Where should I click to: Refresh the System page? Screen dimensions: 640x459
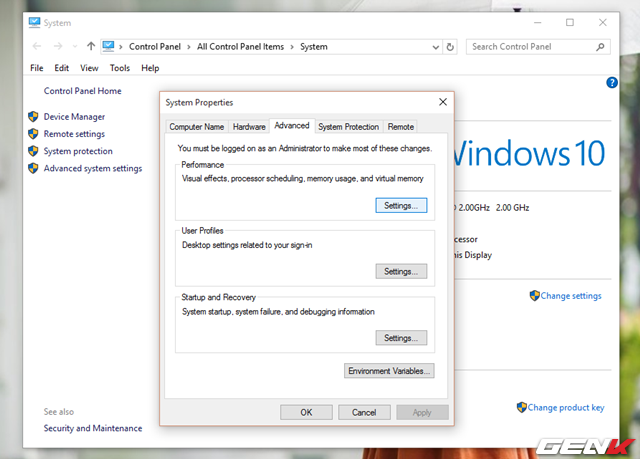point(450,47)
